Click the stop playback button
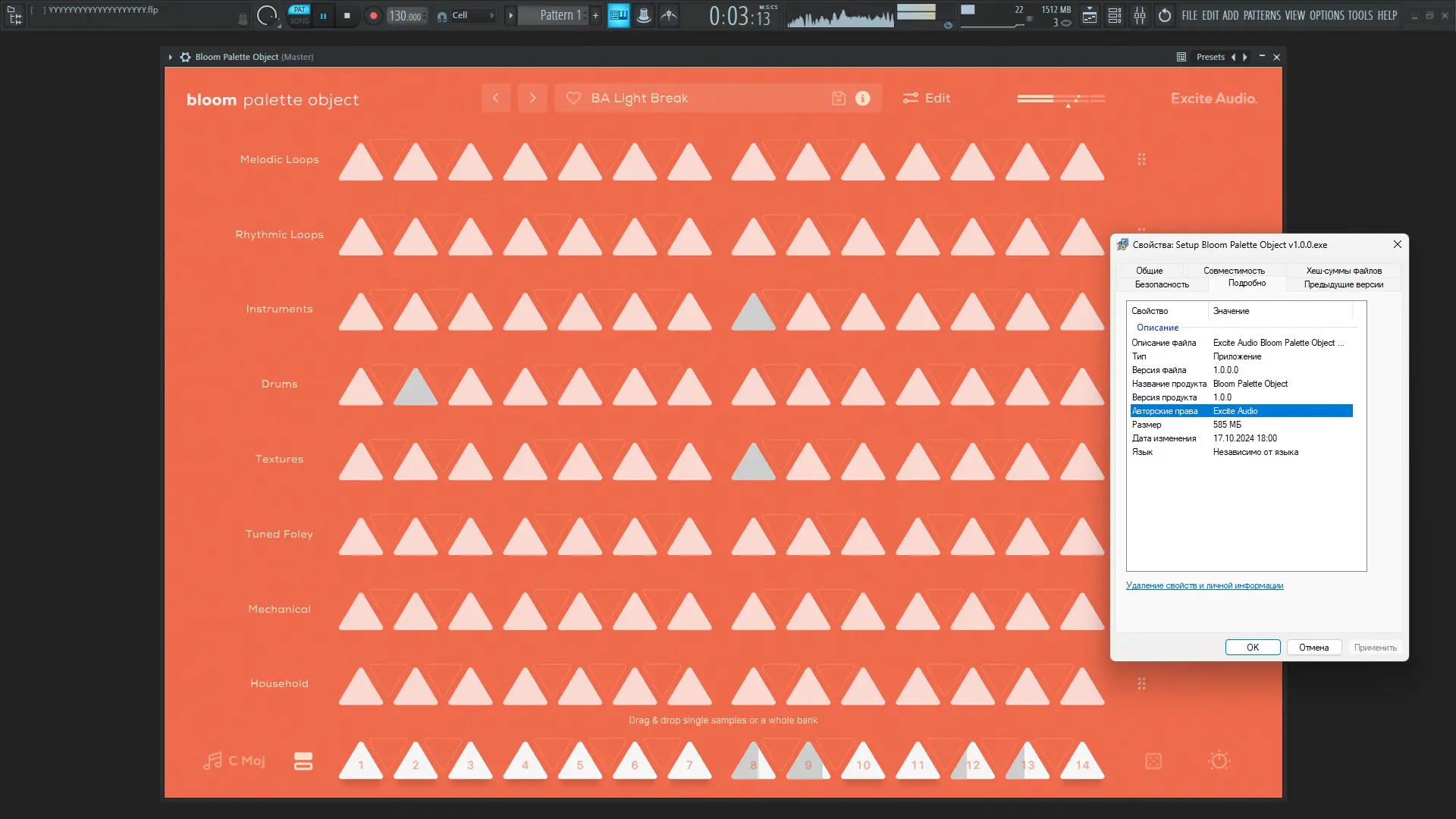This screenshot has width=1456, height=819. point(347,15)
